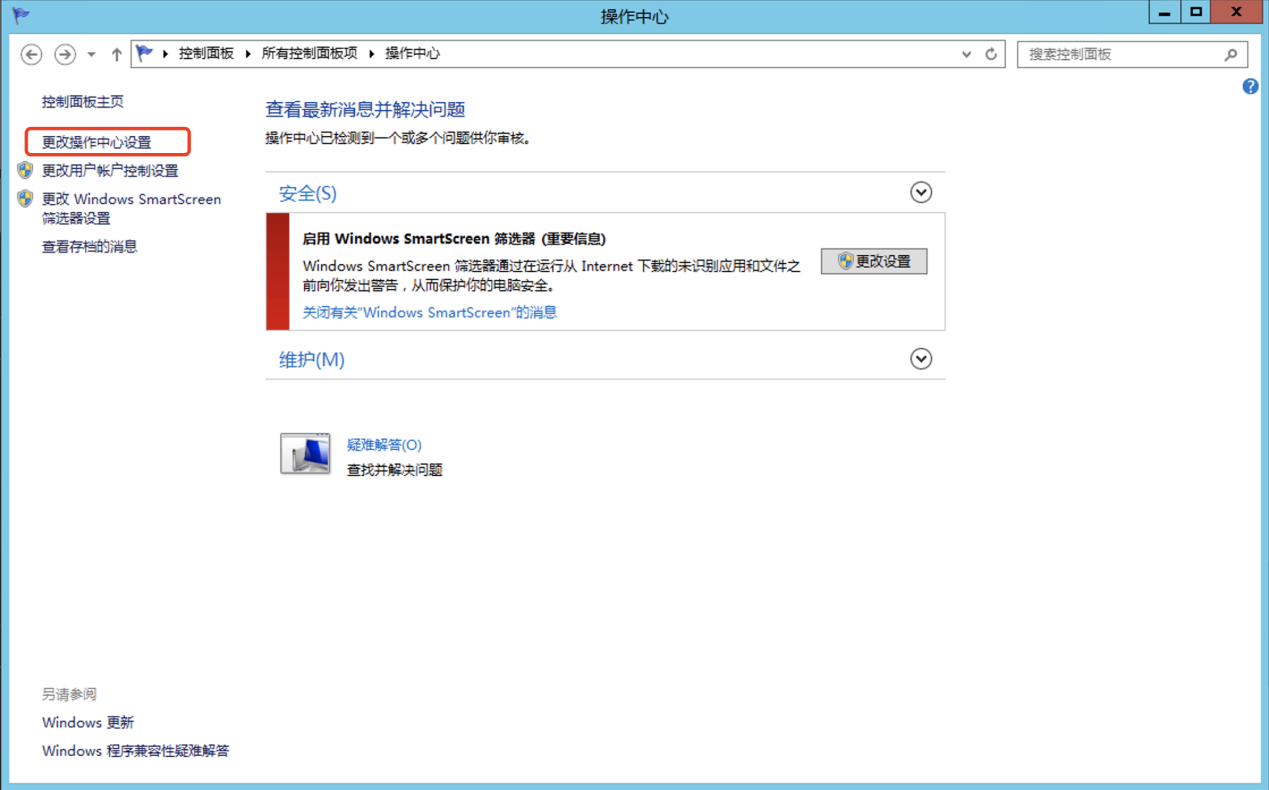Expand the arrow before 控制面板 breadcrumb
1269x790 pixels.
pos(165,54)
